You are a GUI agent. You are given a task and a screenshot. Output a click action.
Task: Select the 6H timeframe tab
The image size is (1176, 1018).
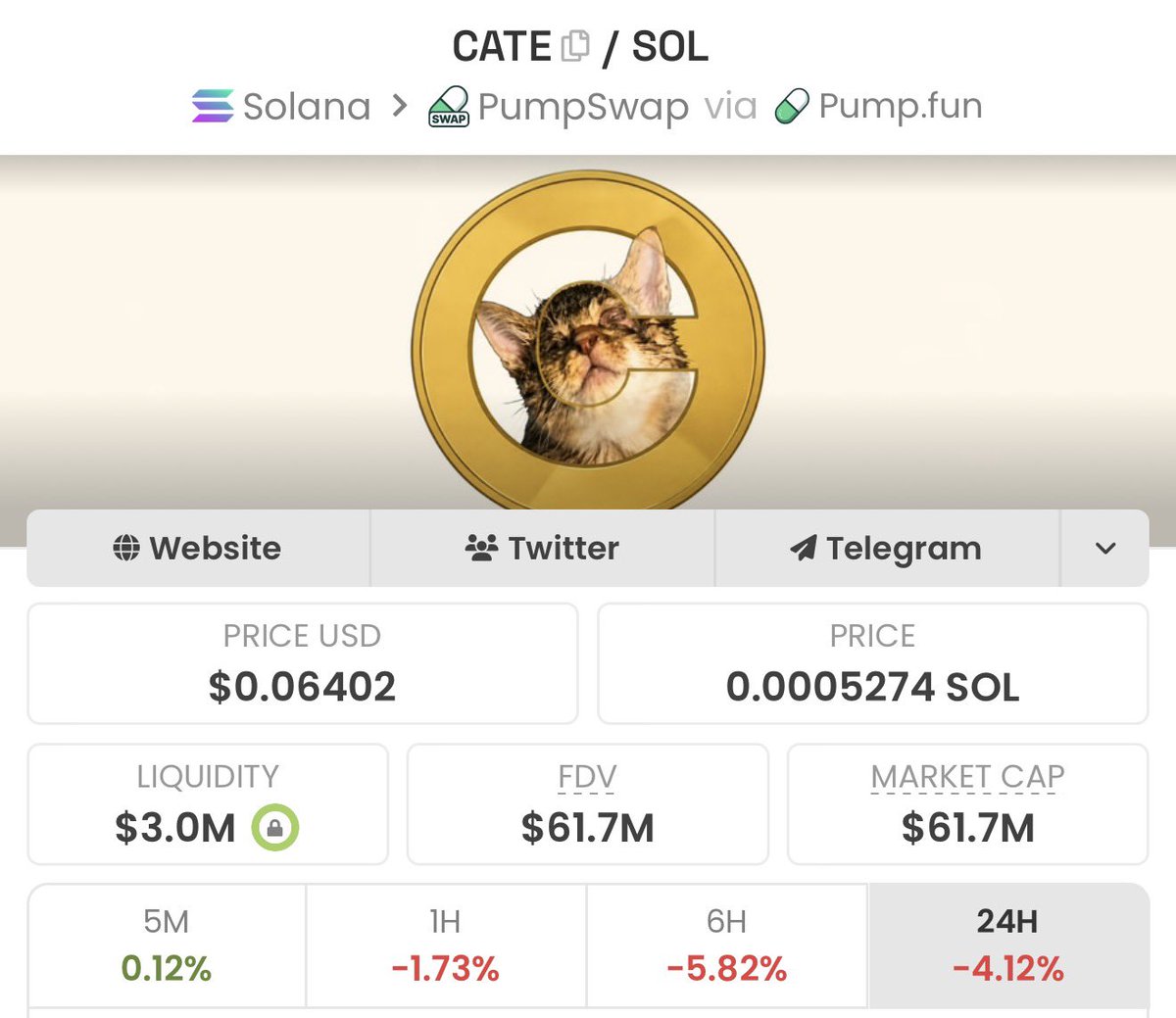click(726, 945)
